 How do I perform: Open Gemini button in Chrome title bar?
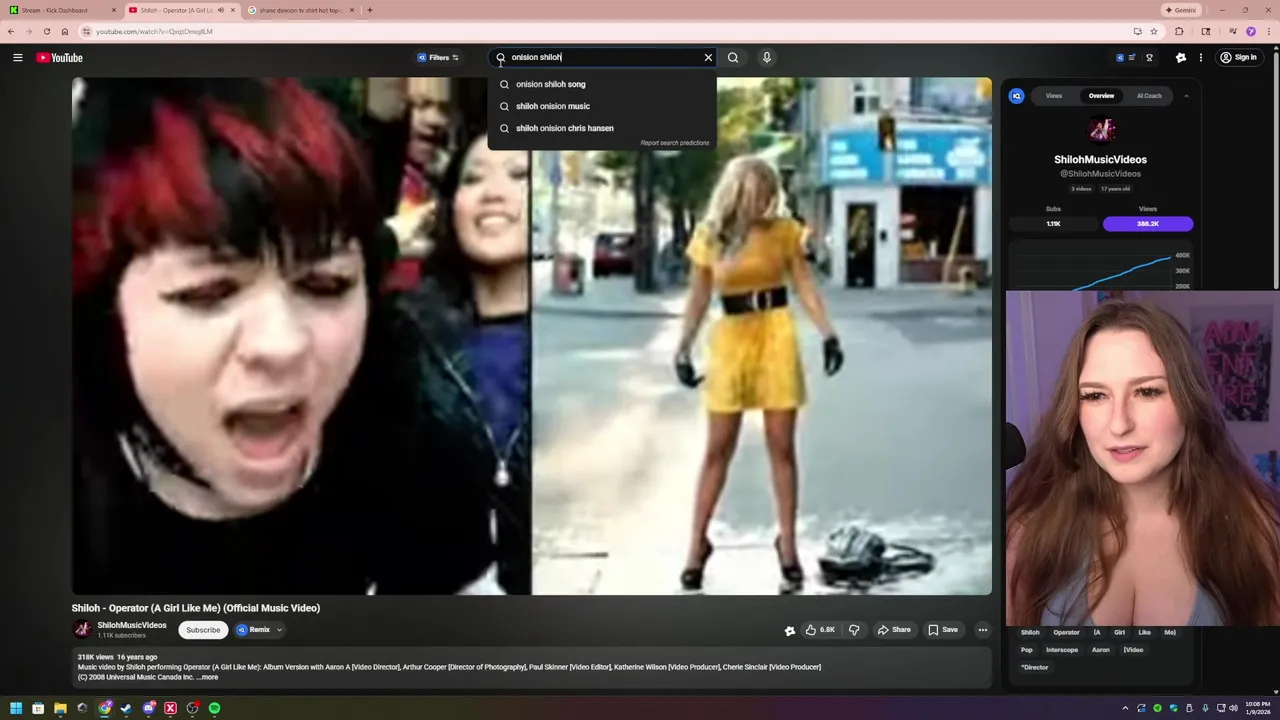point(1181,10)
